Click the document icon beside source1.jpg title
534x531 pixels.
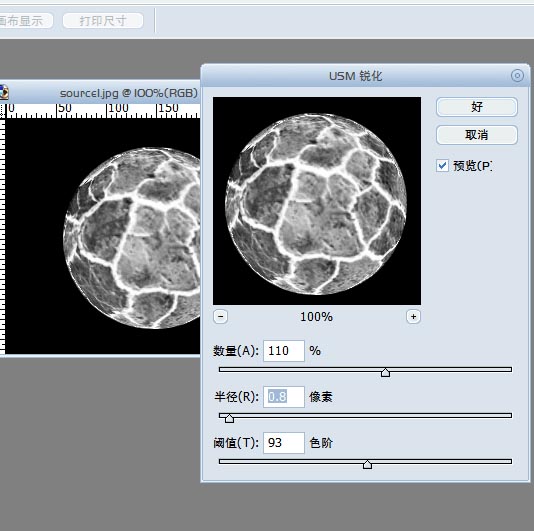[x=4, y=92]
